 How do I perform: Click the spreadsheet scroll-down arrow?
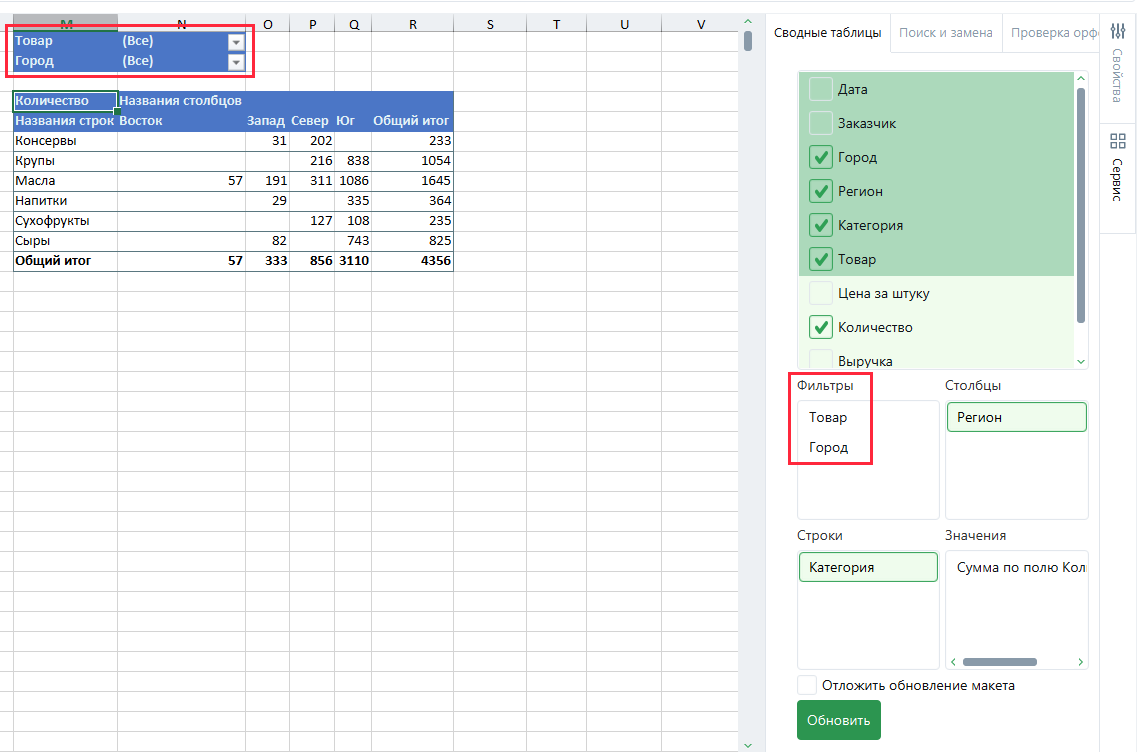(747, 744)
